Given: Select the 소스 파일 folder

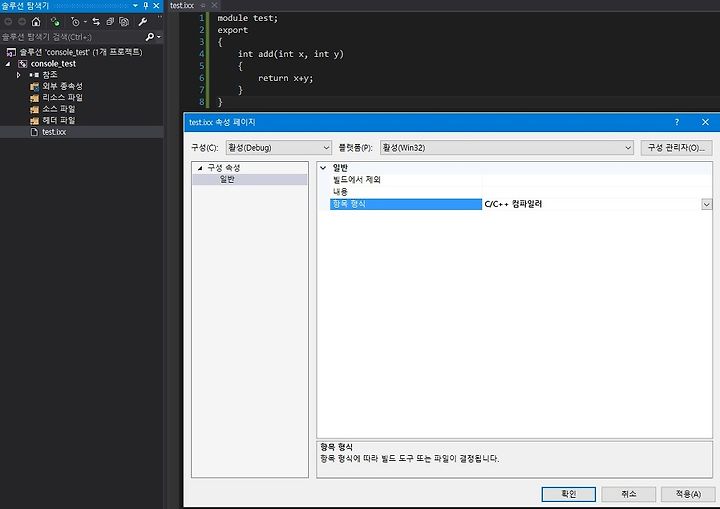Looking at the screenshot, I should tap(59, 109).
